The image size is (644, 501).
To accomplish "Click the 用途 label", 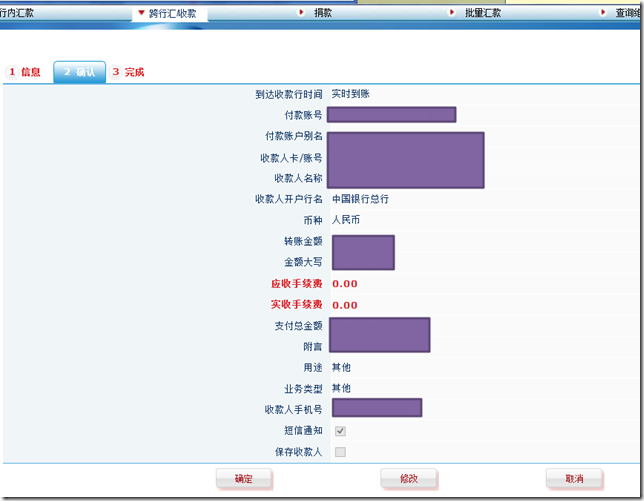I will pos(313,368).
